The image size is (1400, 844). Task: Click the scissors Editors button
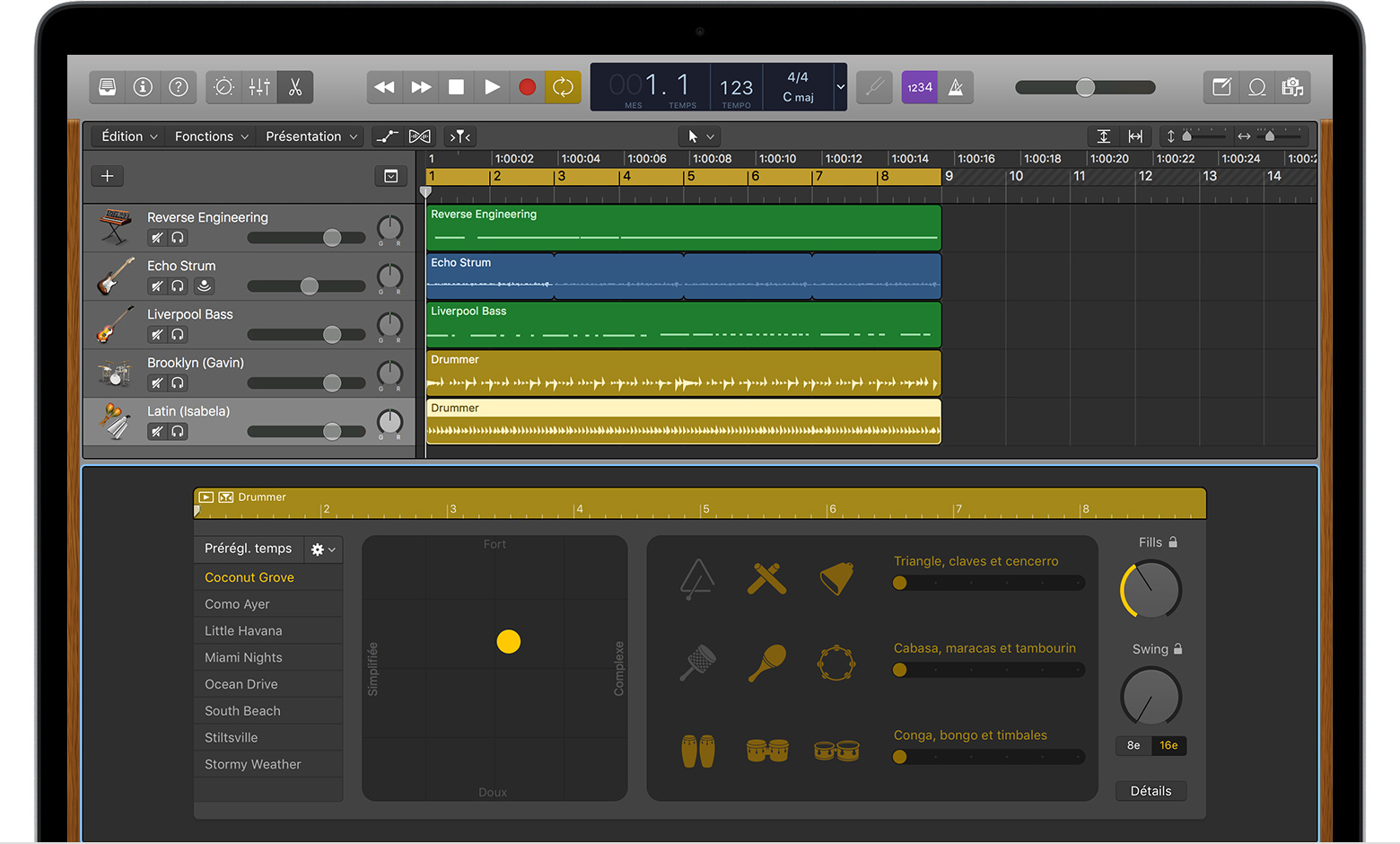coord(295,87)
